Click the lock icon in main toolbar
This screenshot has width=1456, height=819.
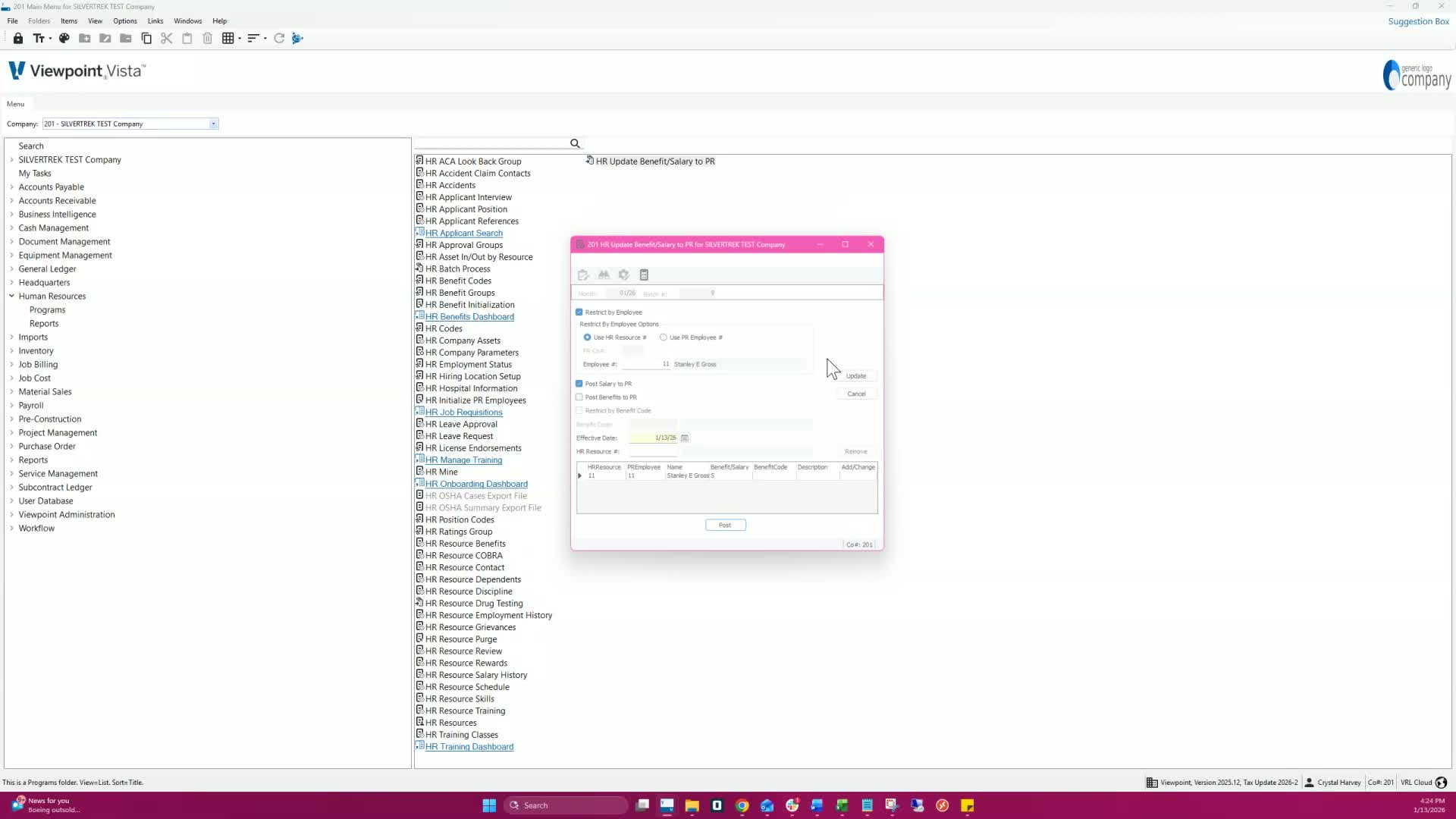click(x=18, y=38)
